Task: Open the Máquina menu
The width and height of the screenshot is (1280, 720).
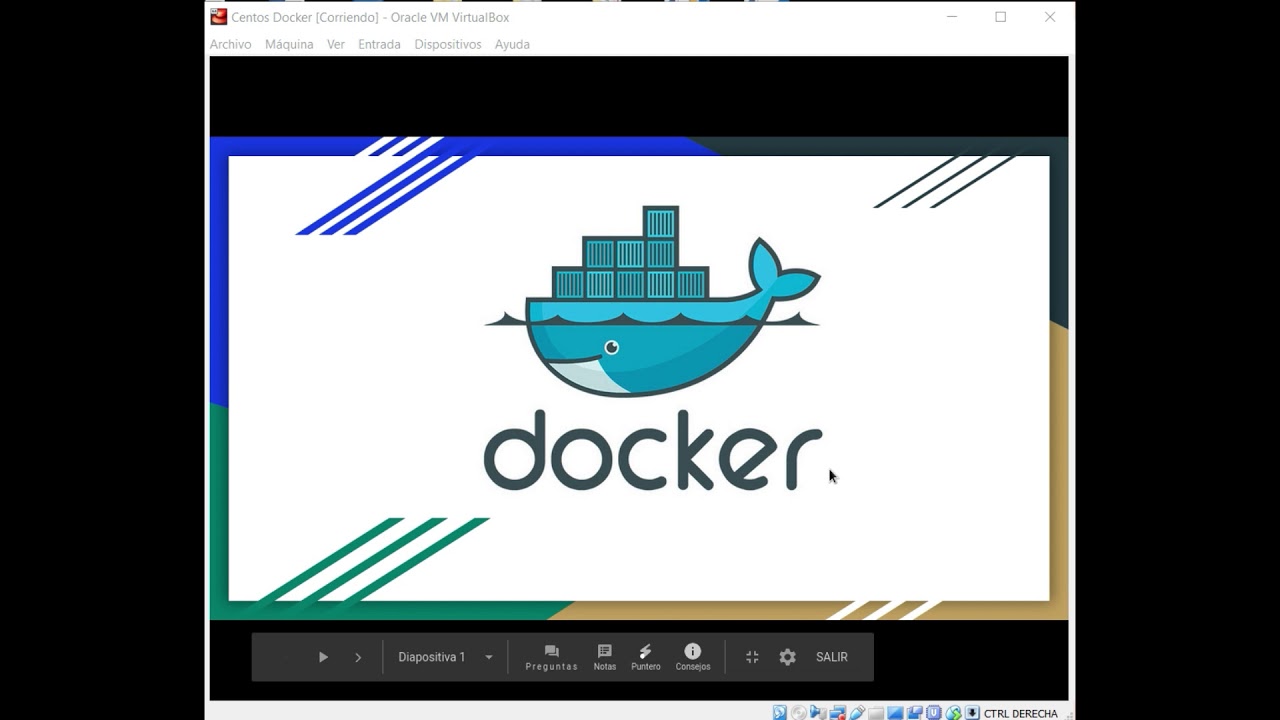Action: point(289,44)
